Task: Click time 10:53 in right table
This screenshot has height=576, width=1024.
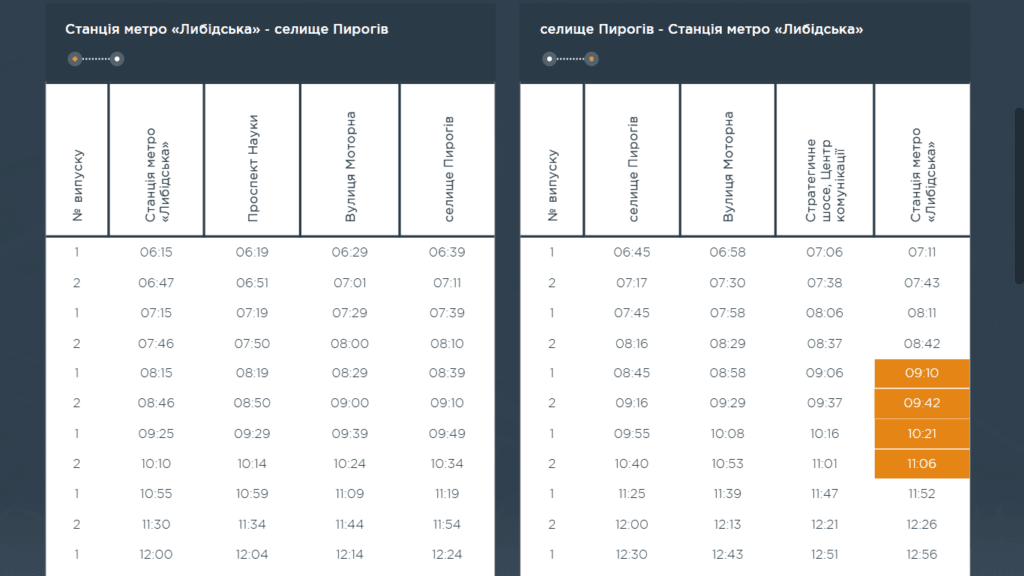Action: [728, 464]
